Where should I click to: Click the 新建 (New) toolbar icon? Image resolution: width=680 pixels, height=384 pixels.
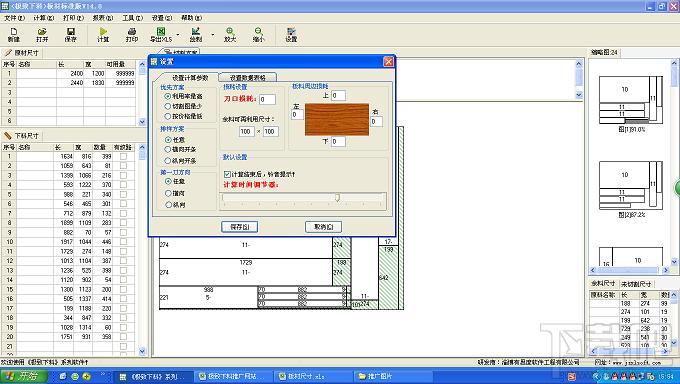click(x=13, y=34)
